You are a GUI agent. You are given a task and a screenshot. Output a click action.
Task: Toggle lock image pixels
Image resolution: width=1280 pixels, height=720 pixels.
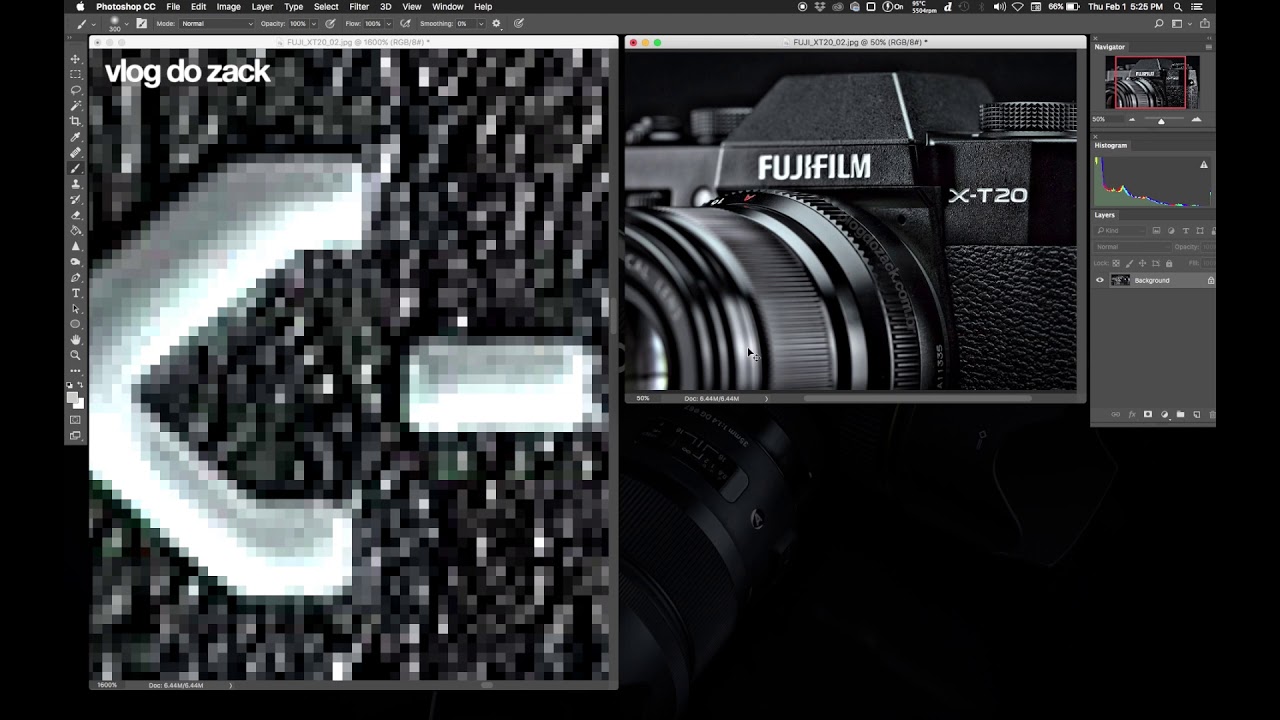(x=1129, y=263)
